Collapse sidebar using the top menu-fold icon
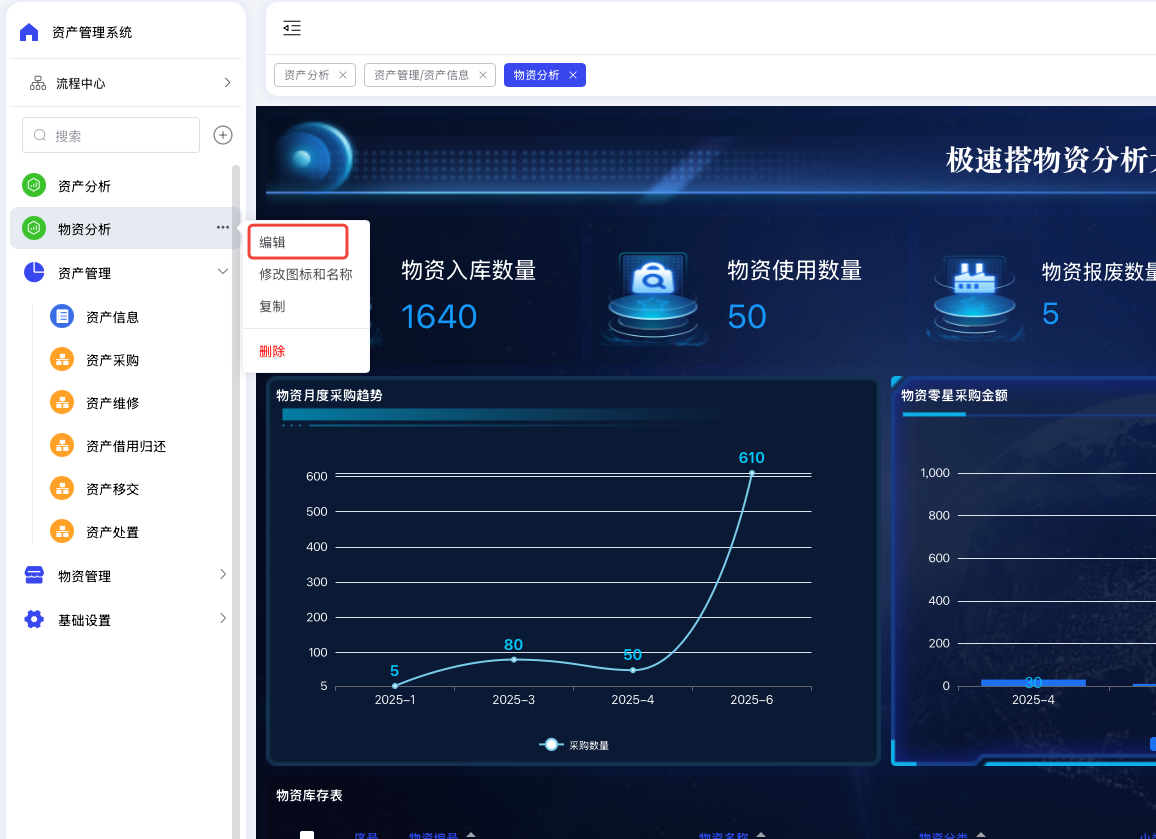This screenshot has width=1156, height=839. [x=291, y=28]
